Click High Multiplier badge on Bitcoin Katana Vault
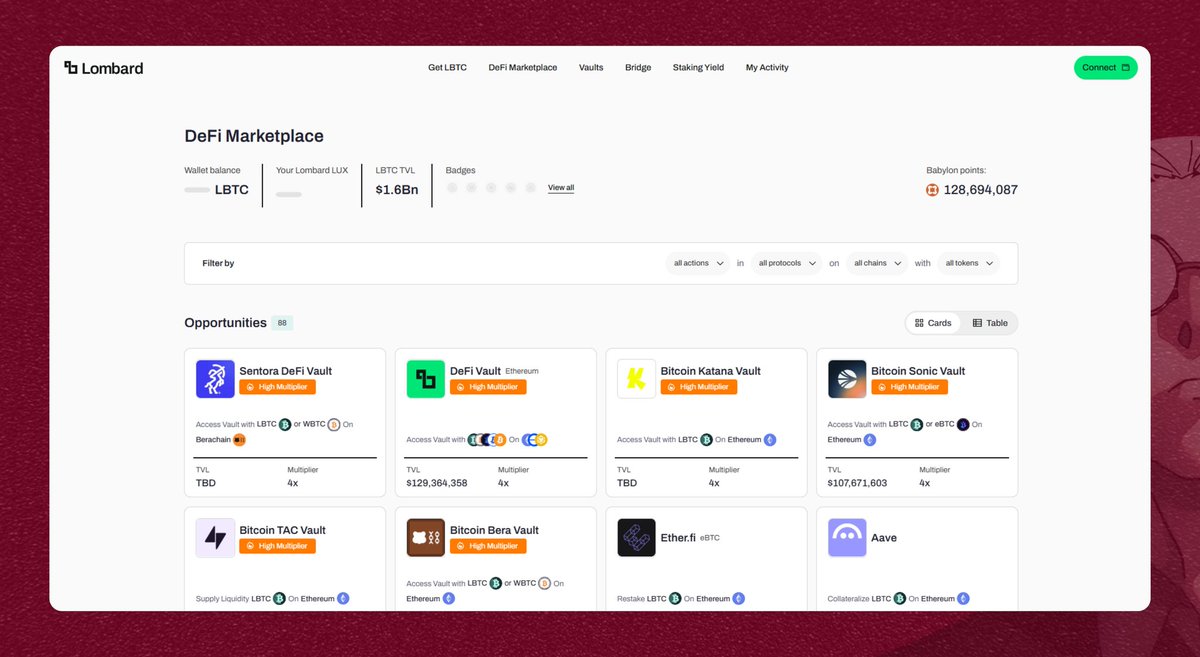Screen dimensions: 1200x657 (x=699, y=387)
